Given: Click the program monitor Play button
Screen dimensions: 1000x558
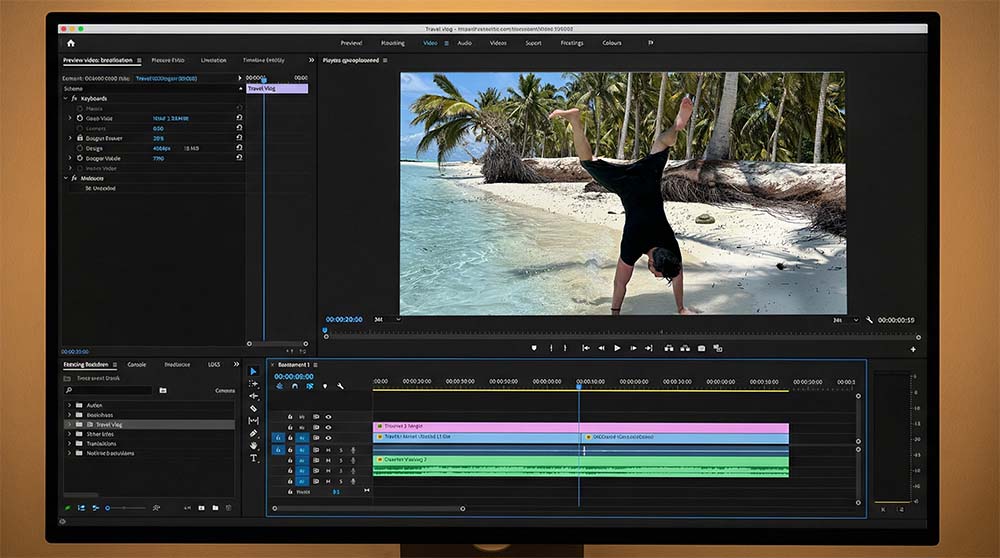Looking at the screenshot, I should click(x=617, y=348).
